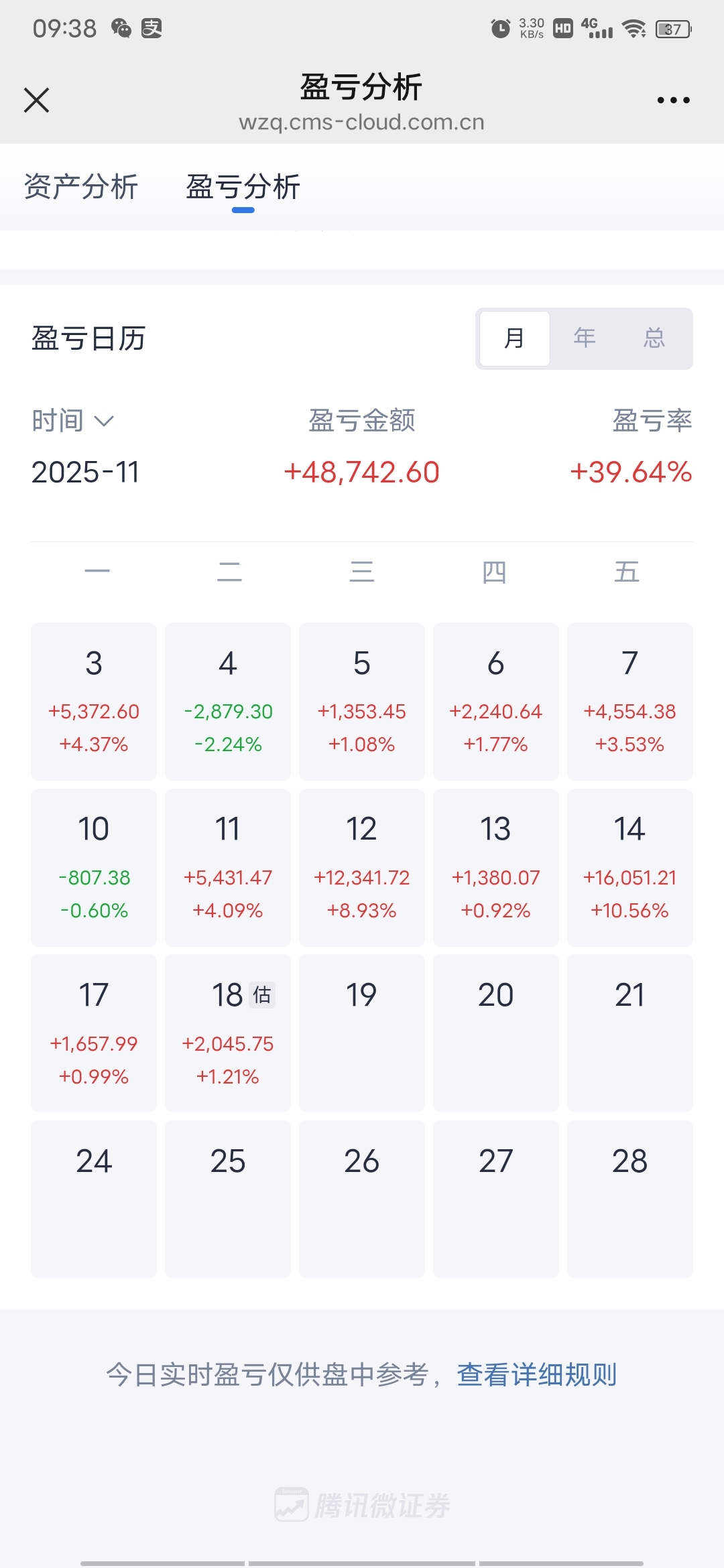
Task: Switch to the 资产分析 tab
Action: [x=81, y=186]
